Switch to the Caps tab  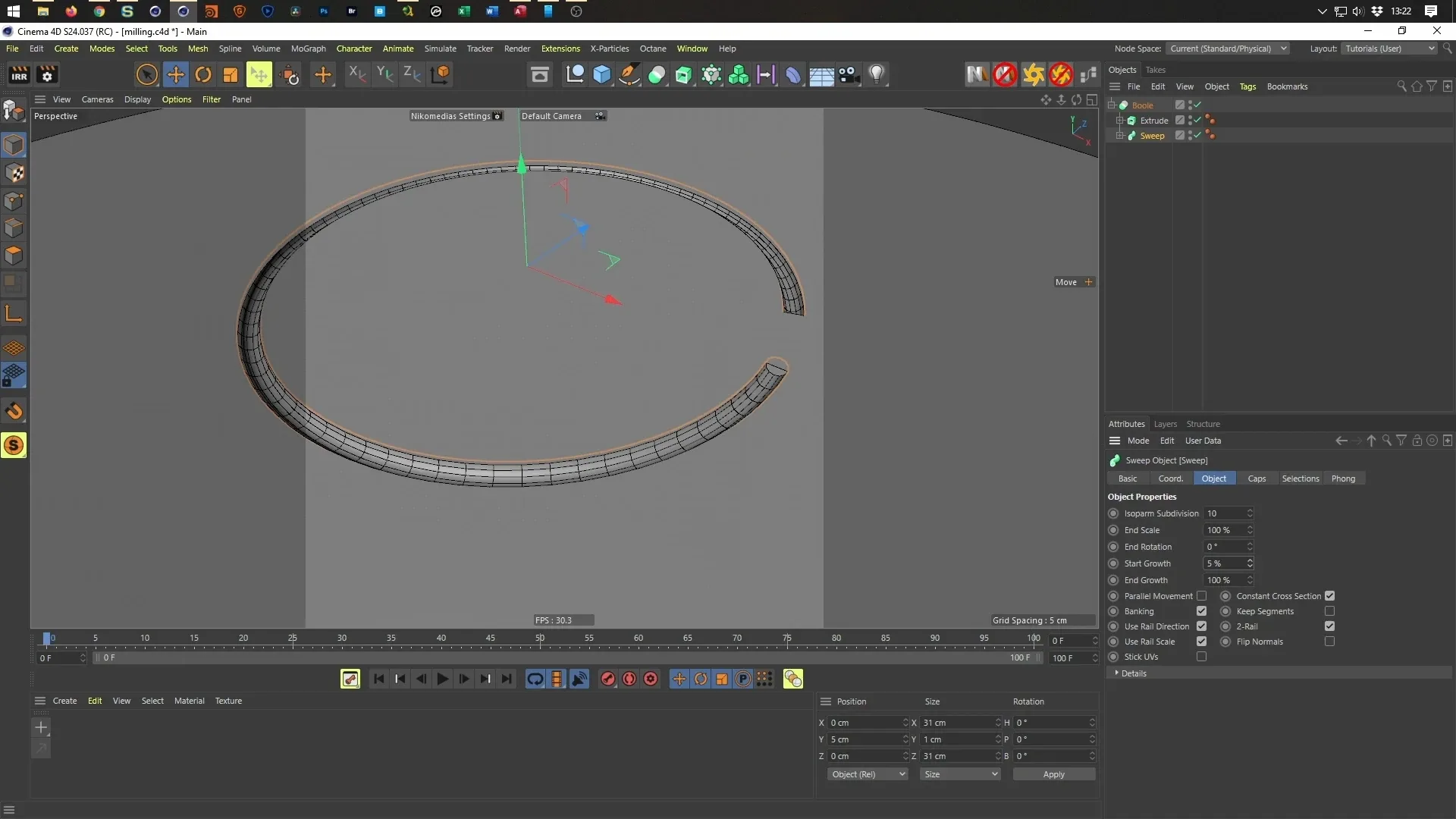[x=1257, y=479]
